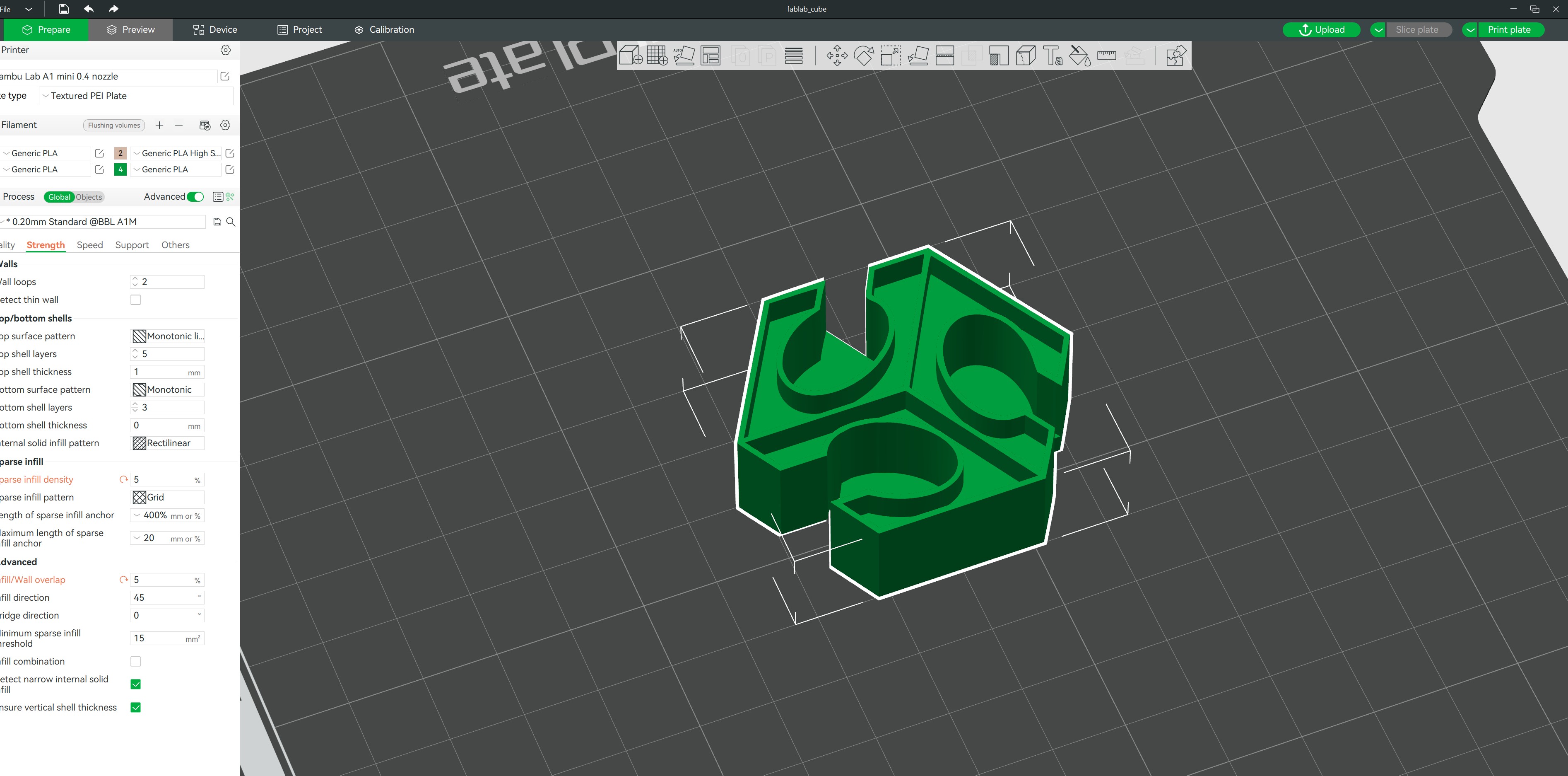Edit the Bambu Lab A1 mini printer preset
The height and width of the screenshot is (776, 1568).
pyautogui.click(x=224, y=76)
